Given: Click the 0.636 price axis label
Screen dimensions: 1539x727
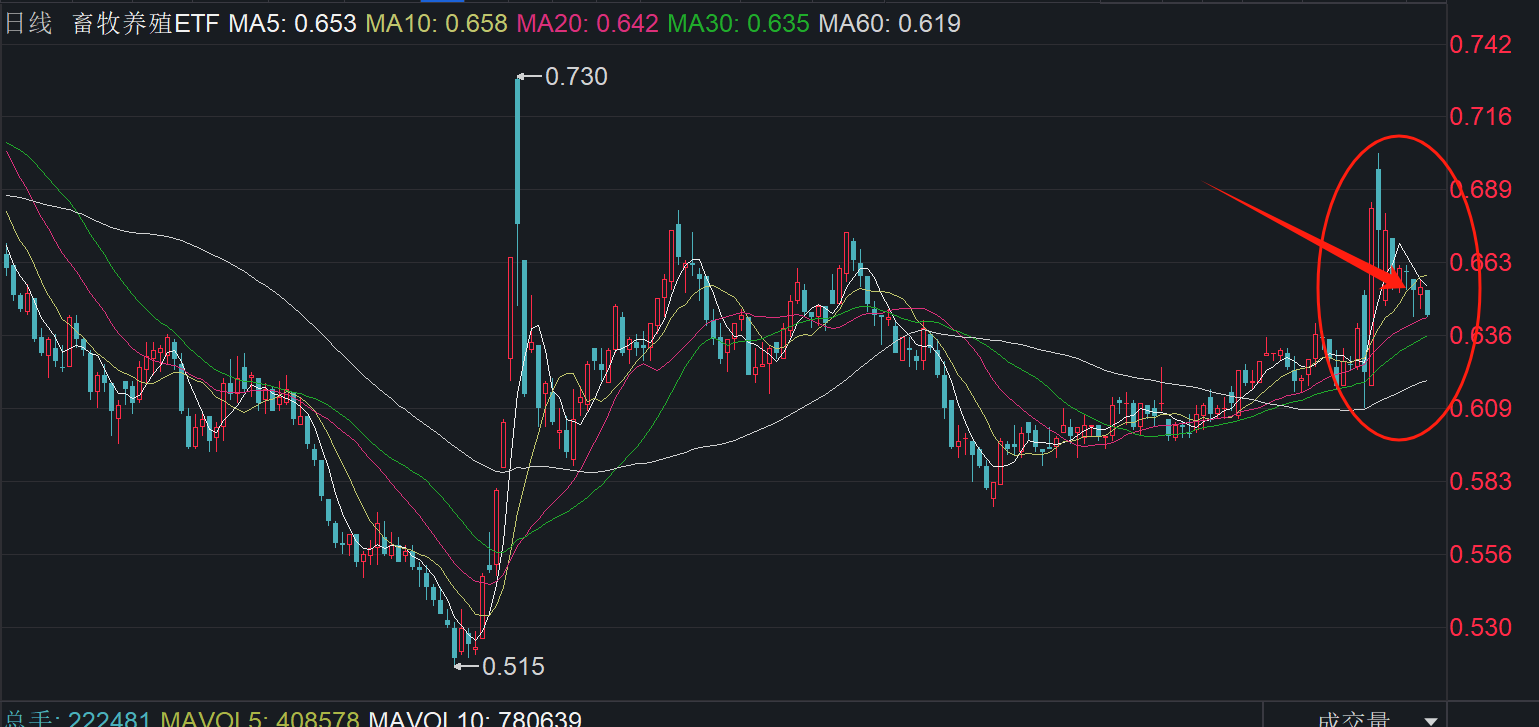Looking at the screenshot, I should pos(1481,335).
